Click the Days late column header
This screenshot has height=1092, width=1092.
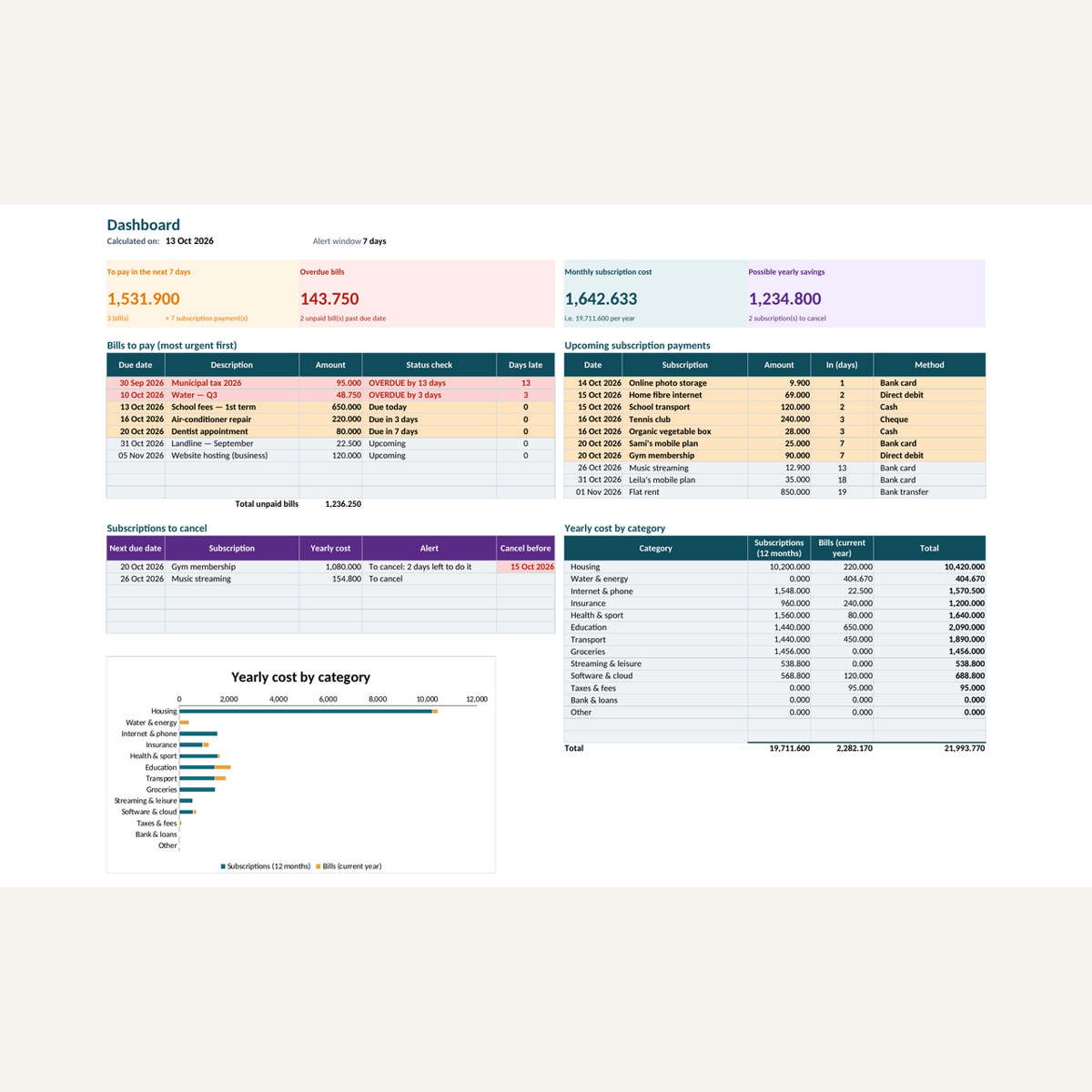click(526, 365)
